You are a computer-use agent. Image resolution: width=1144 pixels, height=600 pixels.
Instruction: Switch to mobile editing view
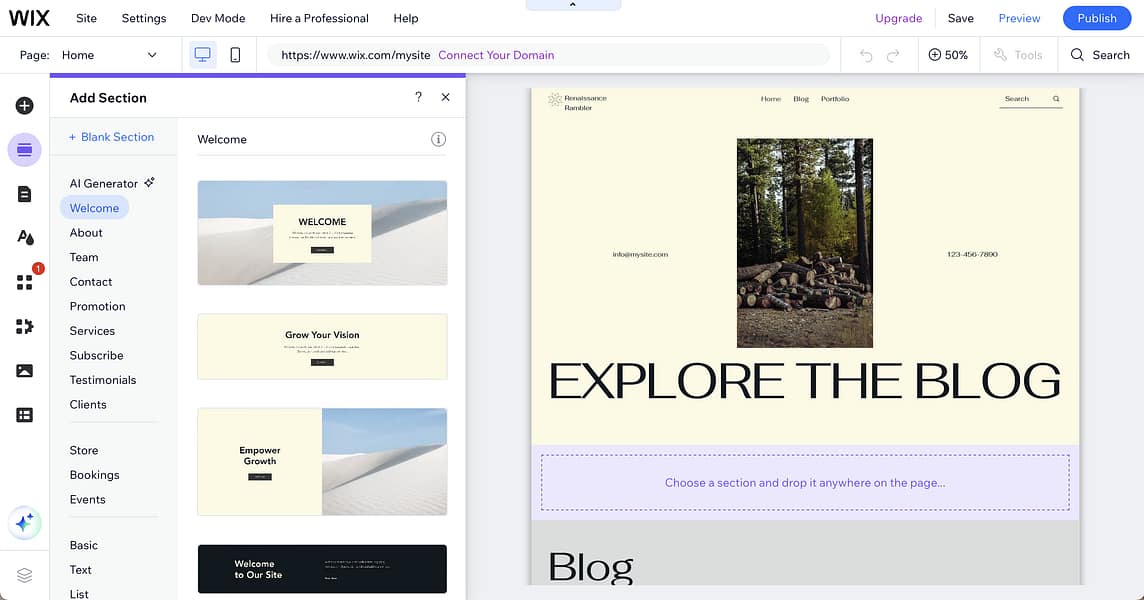[235, 55]
